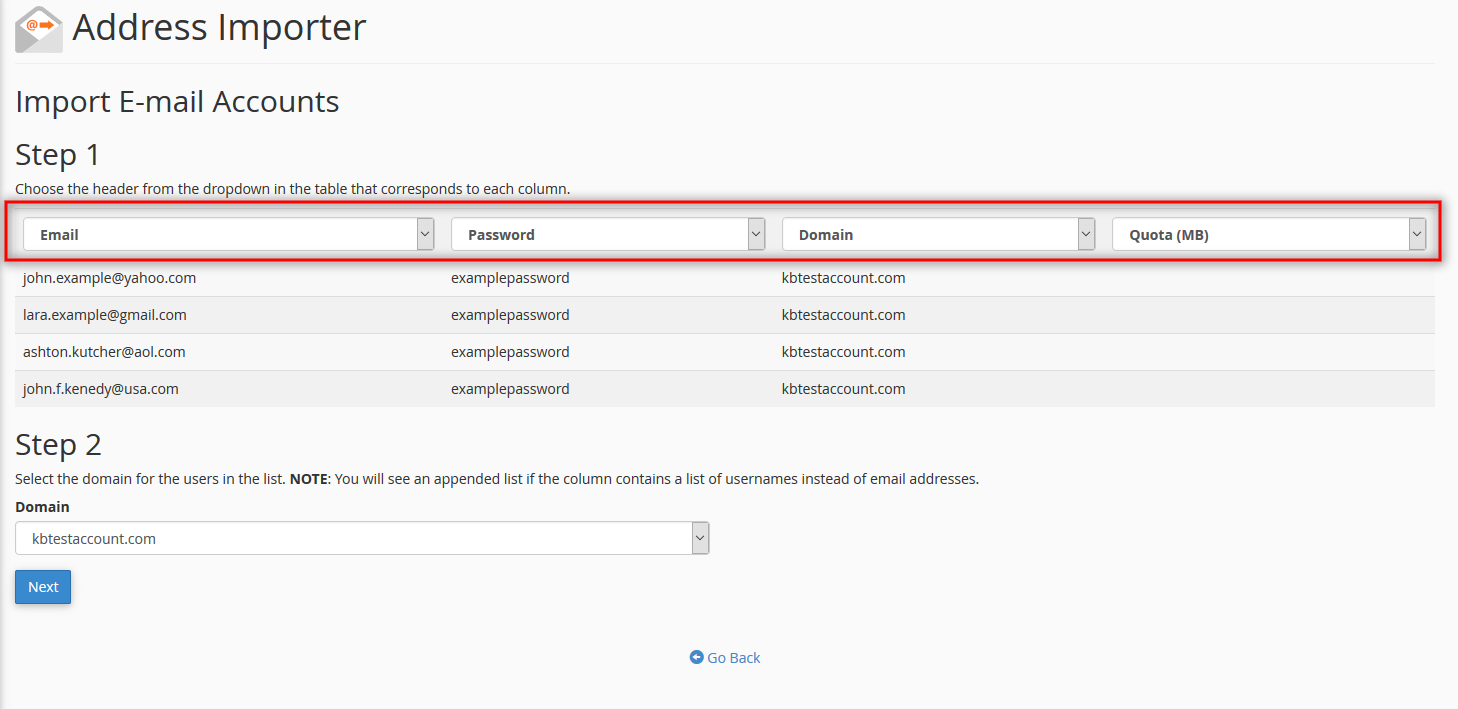Screen dimensions: 1458x709
Task: Click the chevron on the Step 2 Domain dropdown
Action: 699,537
